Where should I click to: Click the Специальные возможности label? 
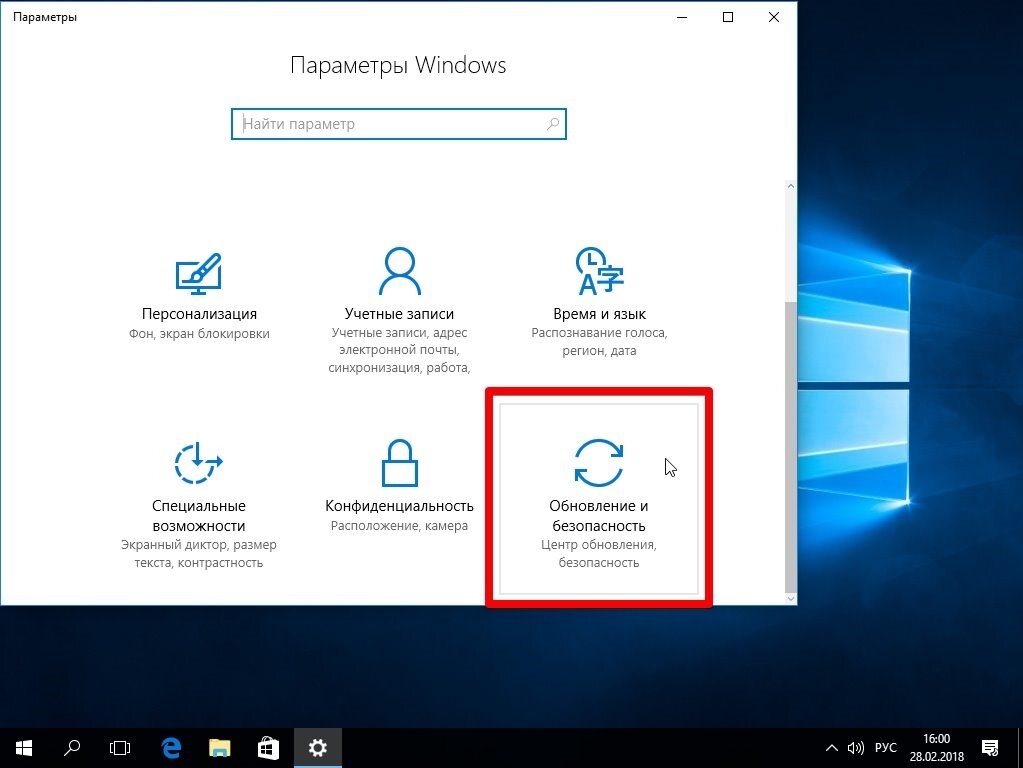tap(199, 515)
